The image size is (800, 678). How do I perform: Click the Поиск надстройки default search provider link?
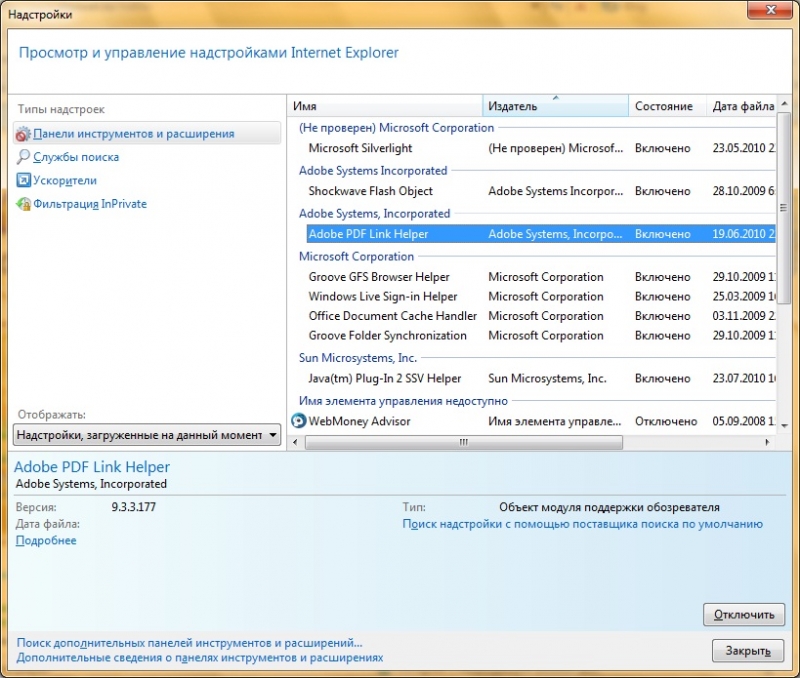tap(582, 524)
